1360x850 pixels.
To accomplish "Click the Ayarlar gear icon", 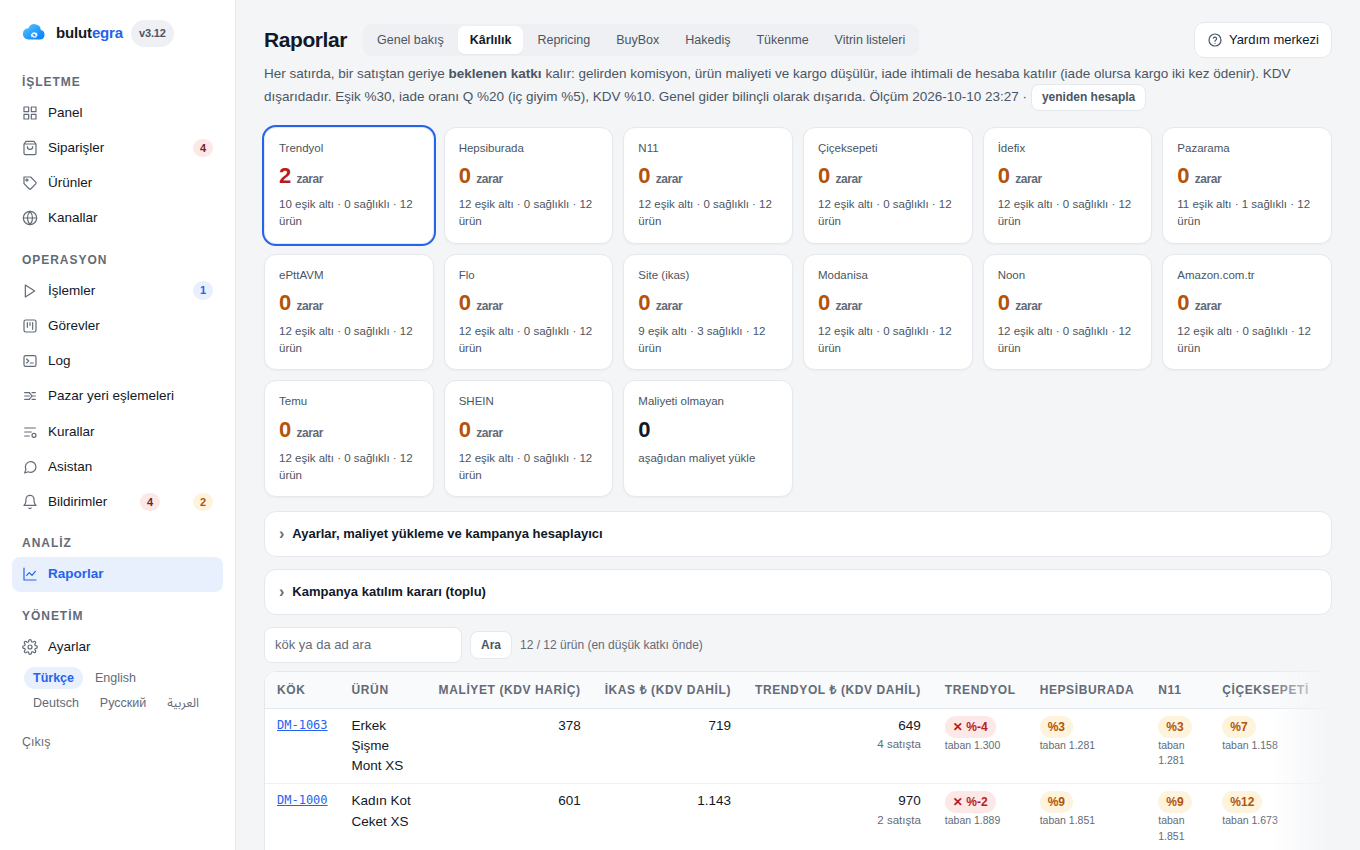I will (30, 647).
